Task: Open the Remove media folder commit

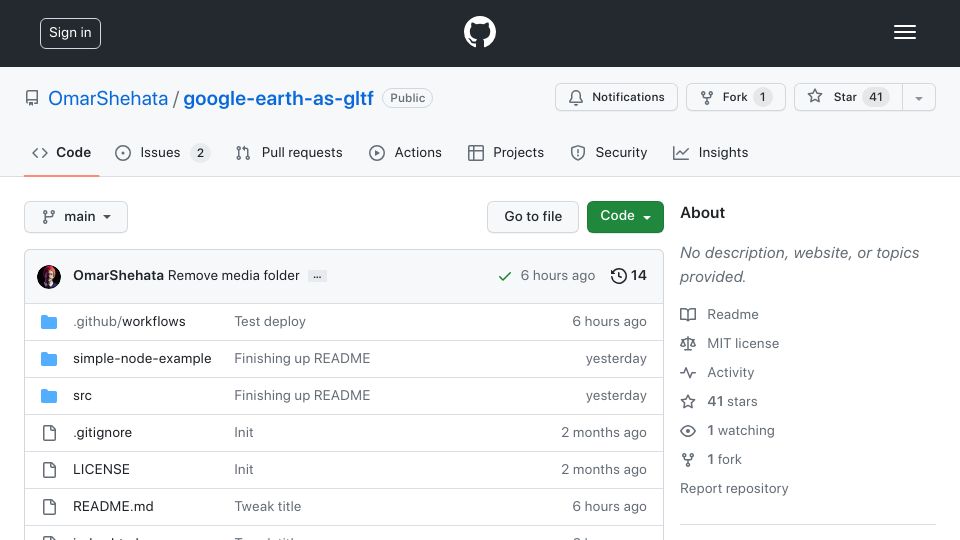Action: click(x=233, y=276)
